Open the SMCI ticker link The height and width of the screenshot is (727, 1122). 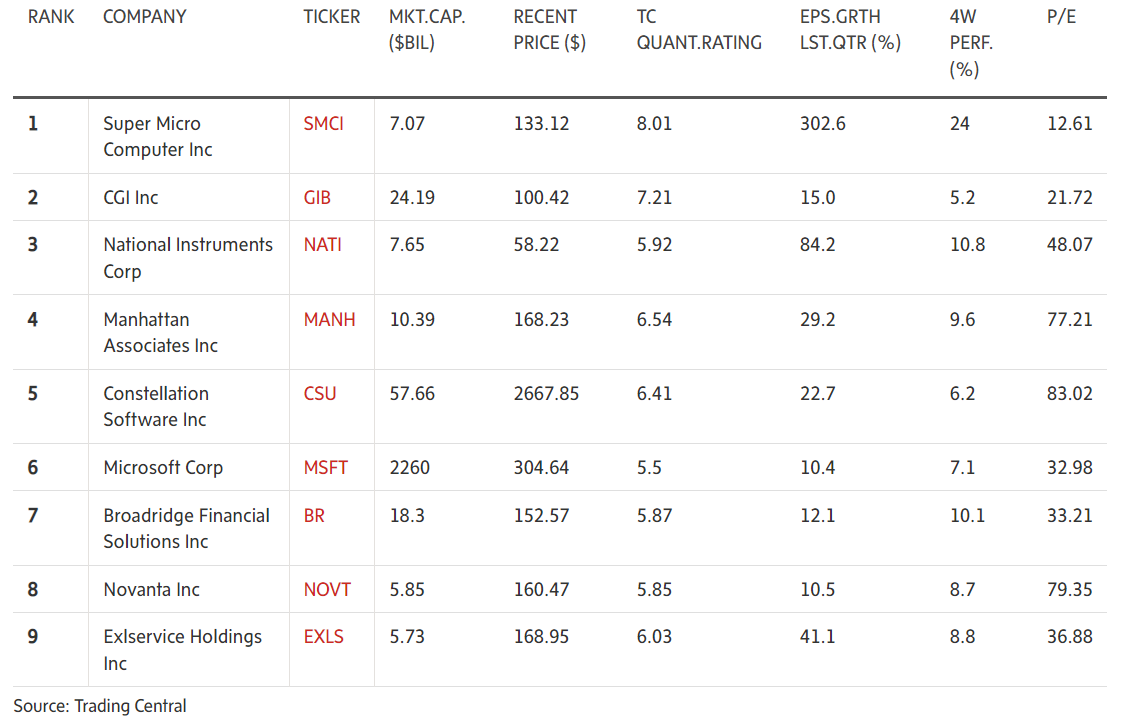[323, 124]
